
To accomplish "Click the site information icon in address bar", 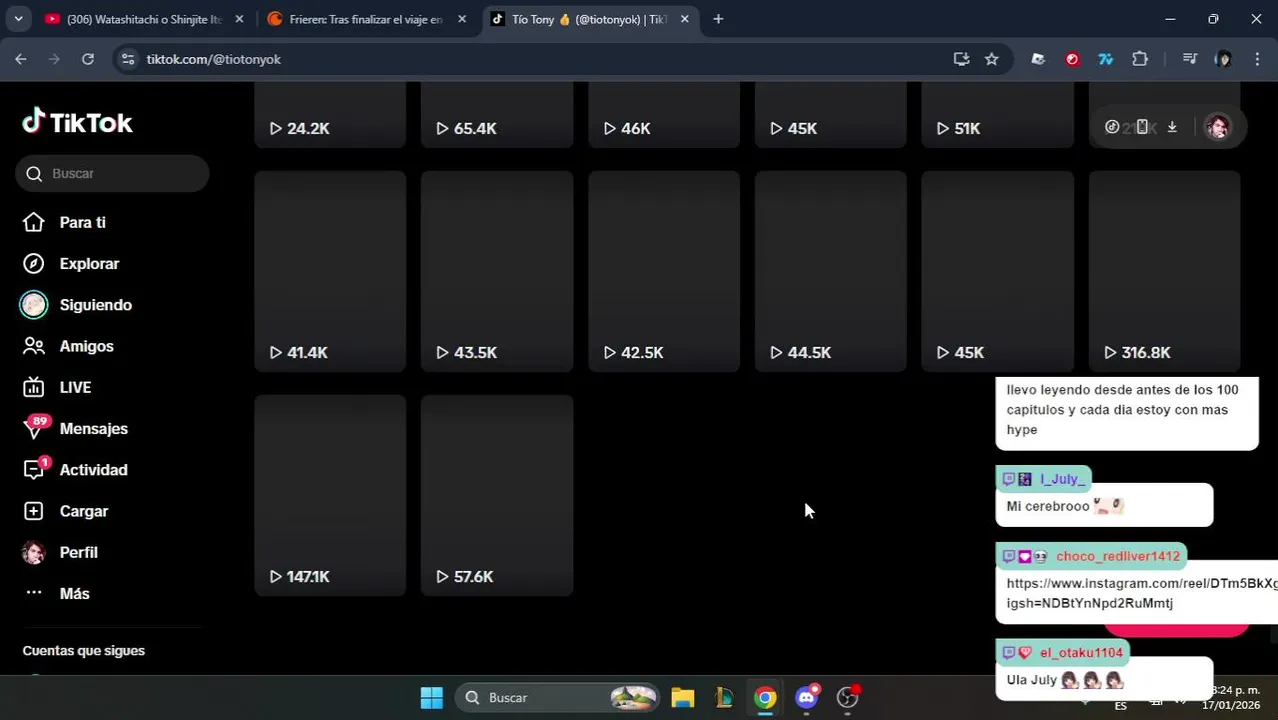I will (127, 59).
